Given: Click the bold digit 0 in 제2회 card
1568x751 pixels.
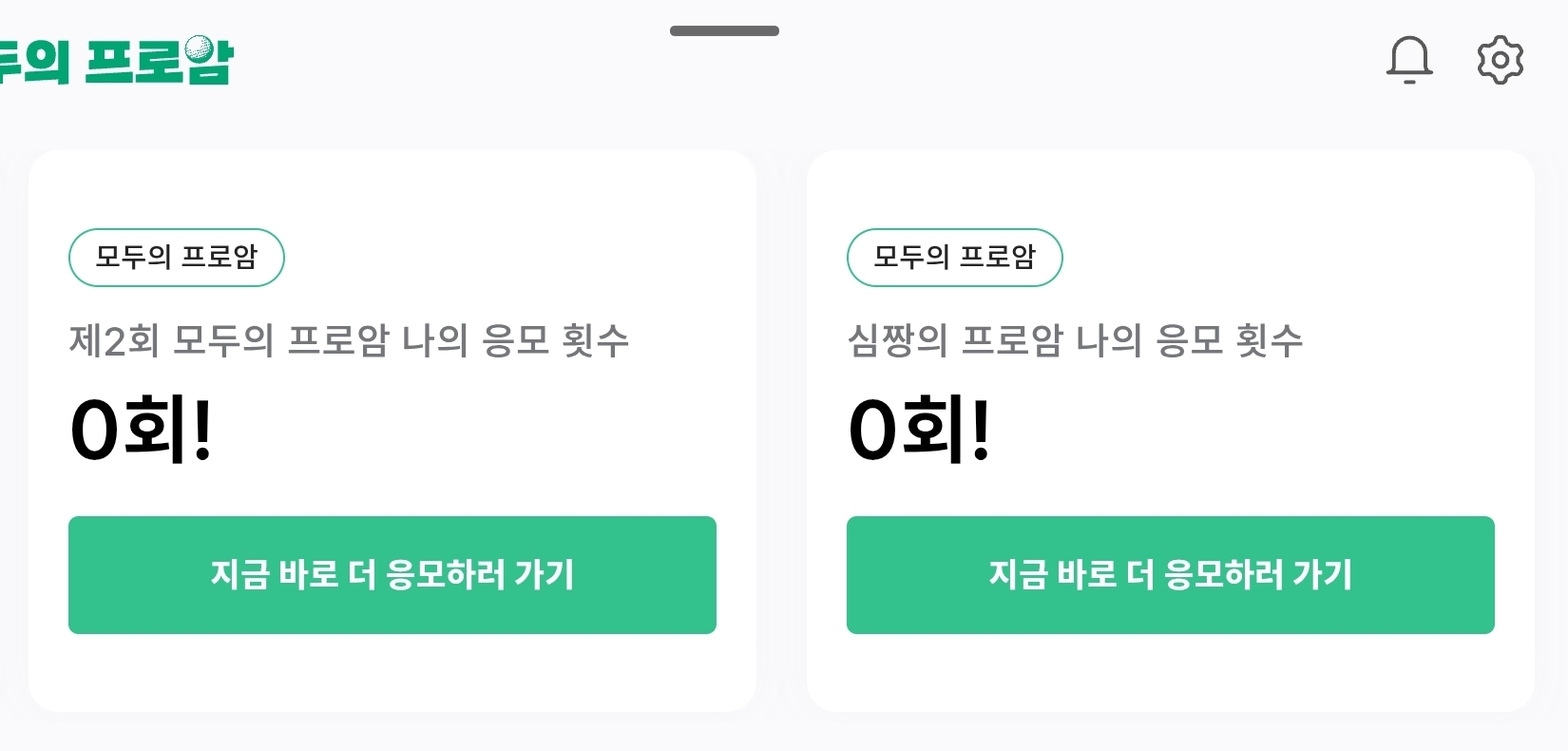Looking at the screenshot, I should pos(94,431).
